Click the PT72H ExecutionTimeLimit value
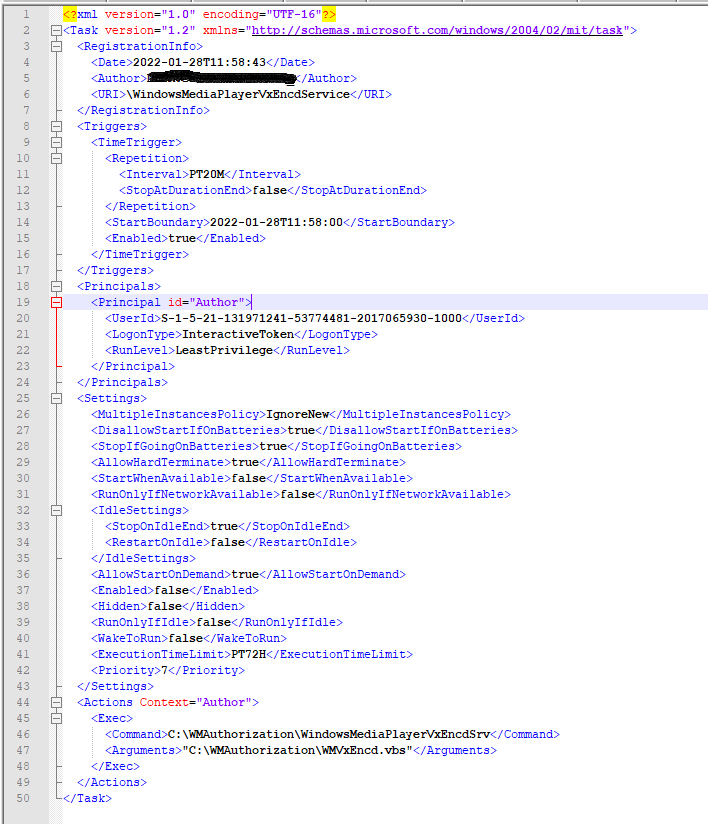The width and height of the screenshot is (708, 824). point(249,654)
